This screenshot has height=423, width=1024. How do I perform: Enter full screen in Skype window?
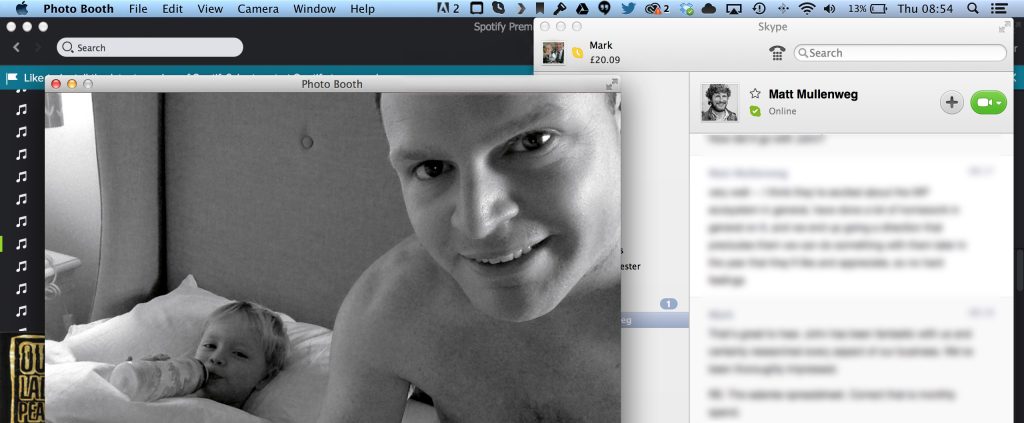point(1004,27)
